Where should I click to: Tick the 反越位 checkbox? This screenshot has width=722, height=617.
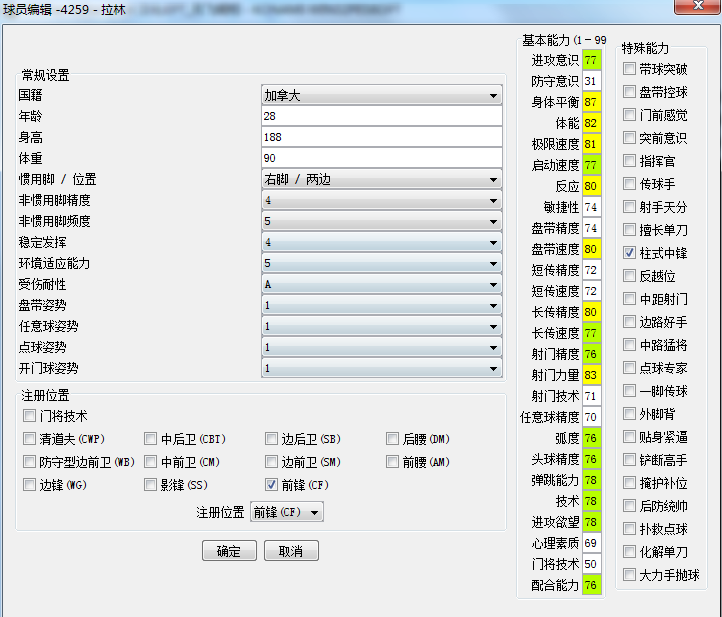(x=629, y=275)
